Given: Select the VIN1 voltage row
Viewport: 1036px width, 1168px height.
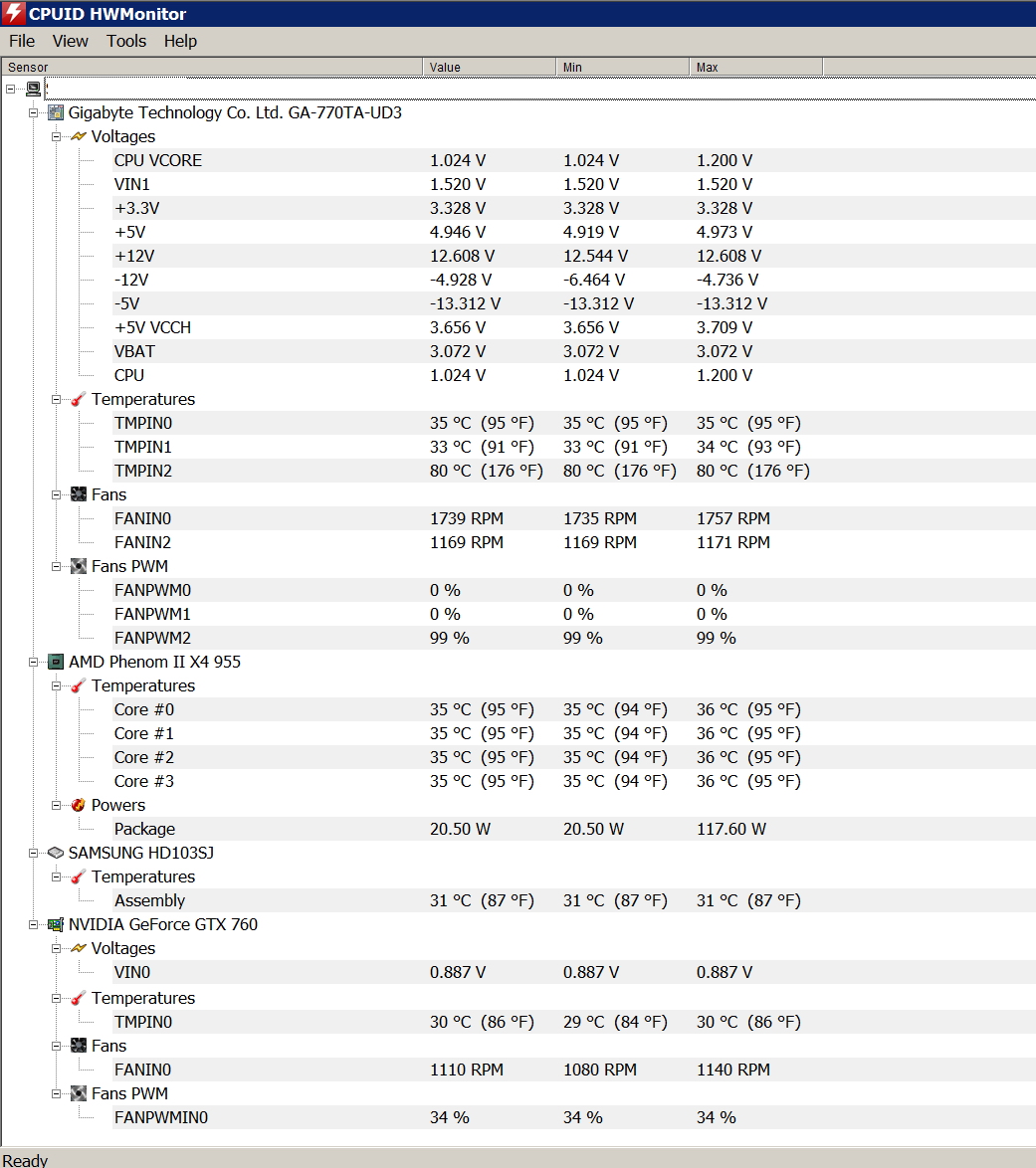Looking at the screenshot, I should (x=574, y=184).
